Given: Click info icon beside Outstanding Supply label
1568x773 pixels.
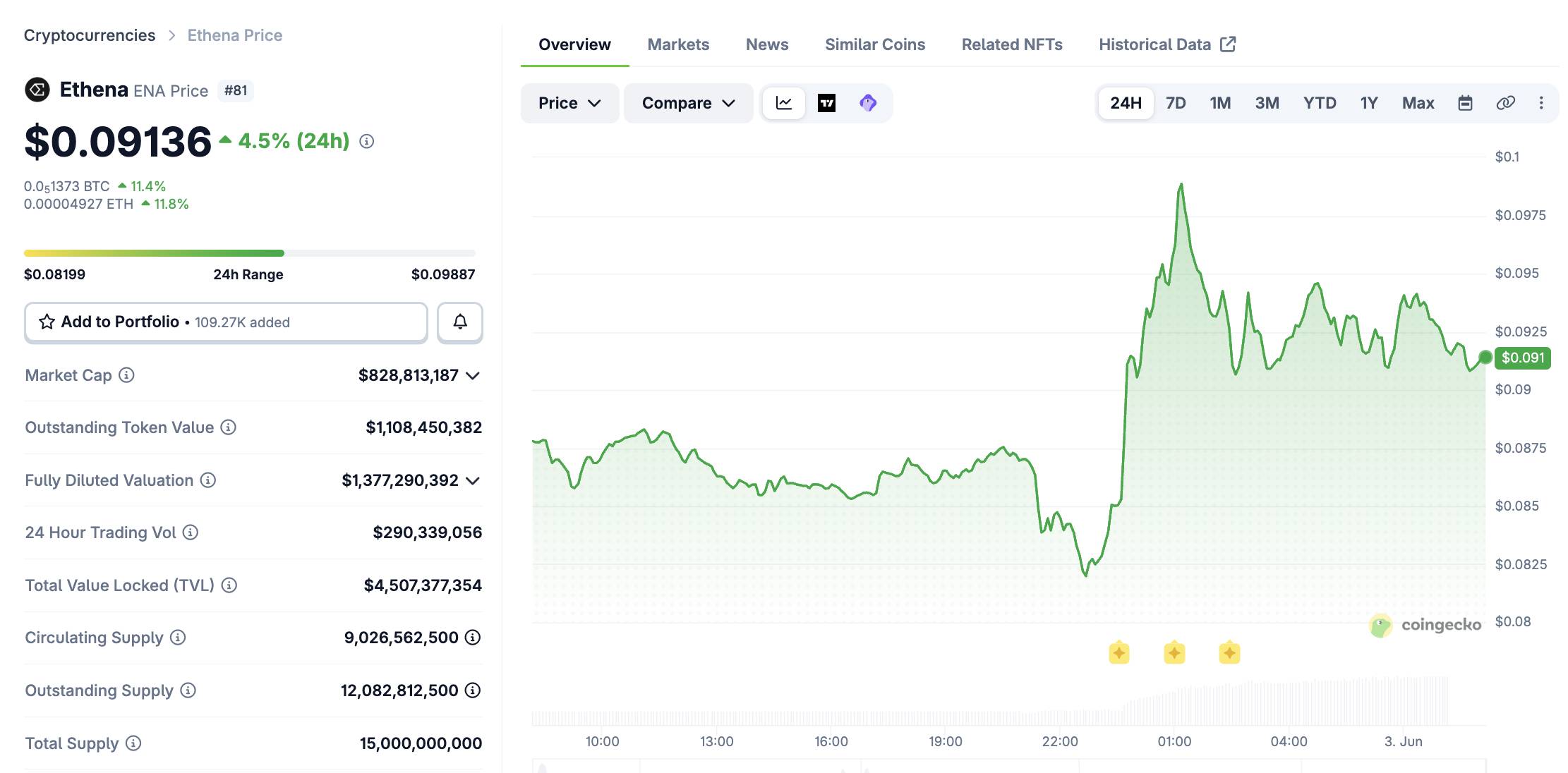Looking at the screenshot, I should click(188, 690).
